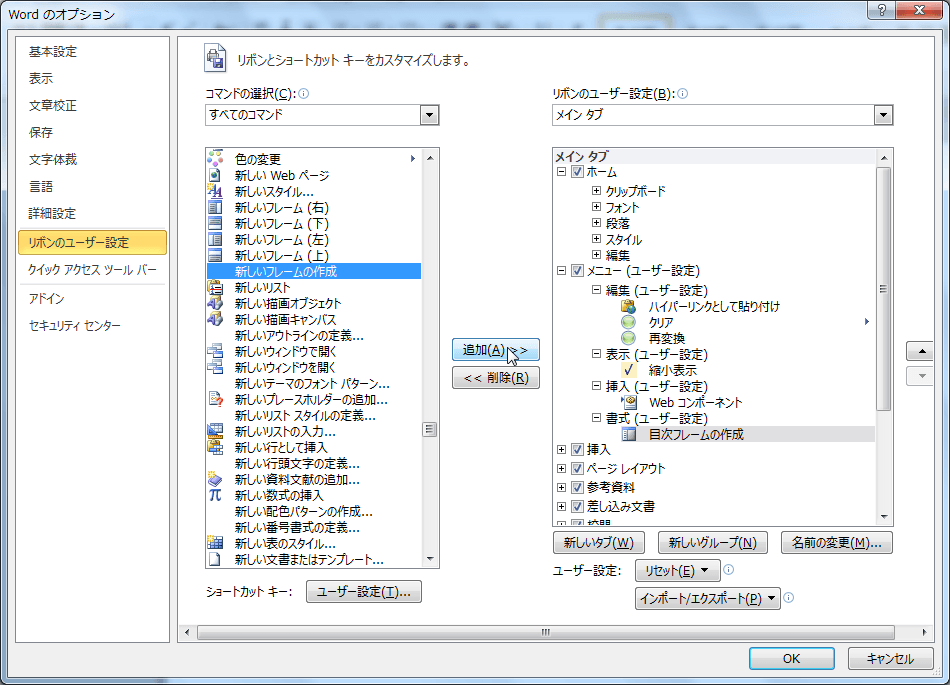Click the Web コンポーネント icon
Viewport: 950px width, 685px height.
[x=629, y=402]
